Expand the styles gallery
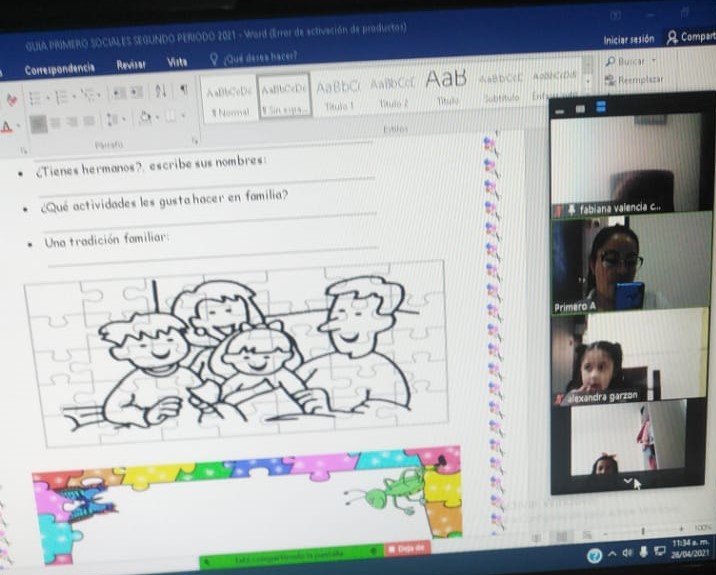 589,82
